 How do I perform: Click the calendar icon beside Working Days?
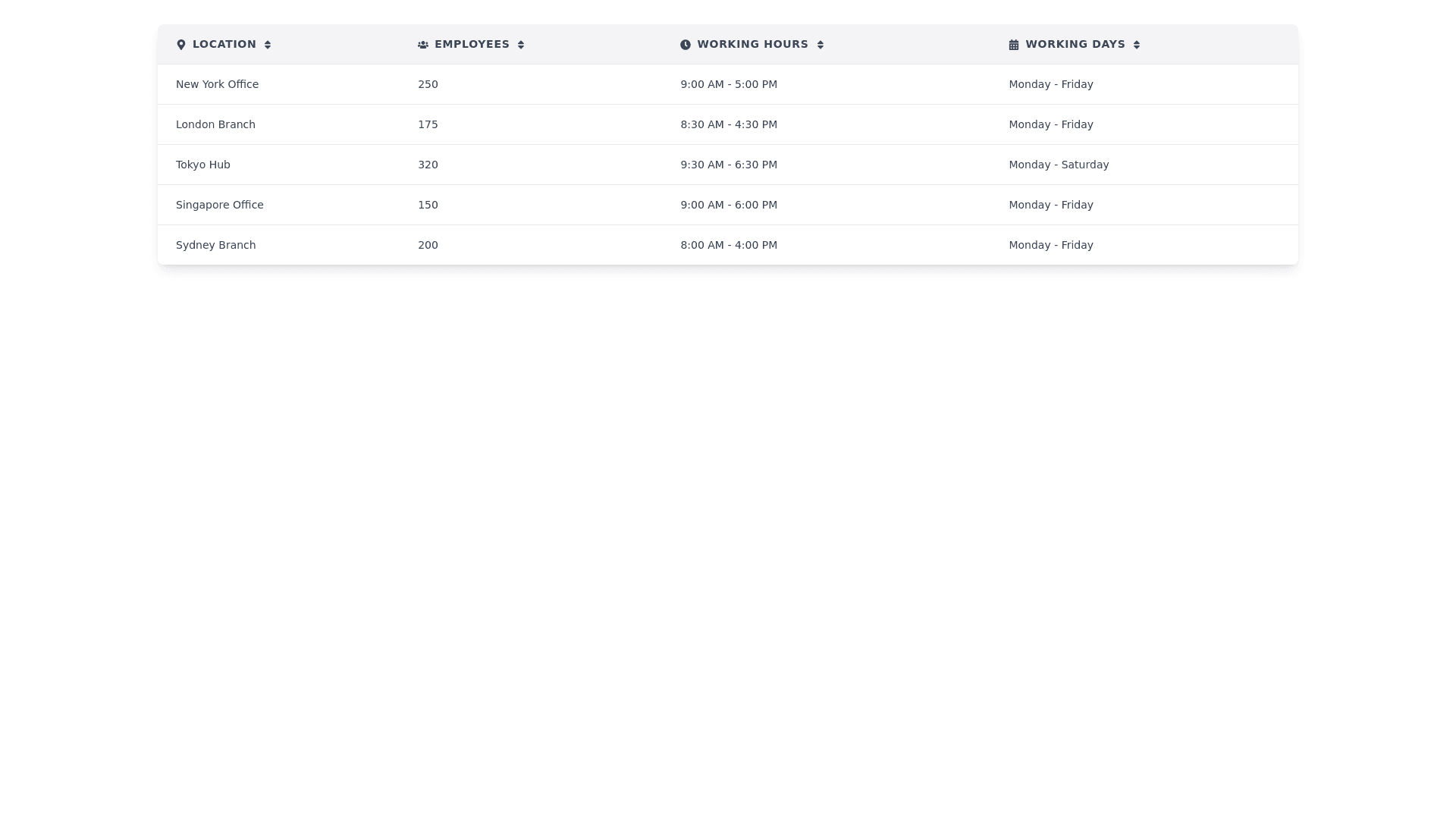[x=1014, y=45]
